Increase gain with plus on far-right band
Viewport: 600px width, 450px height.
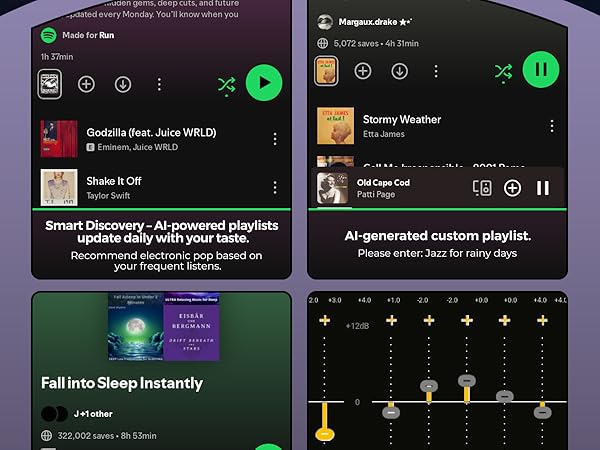(x=542, y=320)
